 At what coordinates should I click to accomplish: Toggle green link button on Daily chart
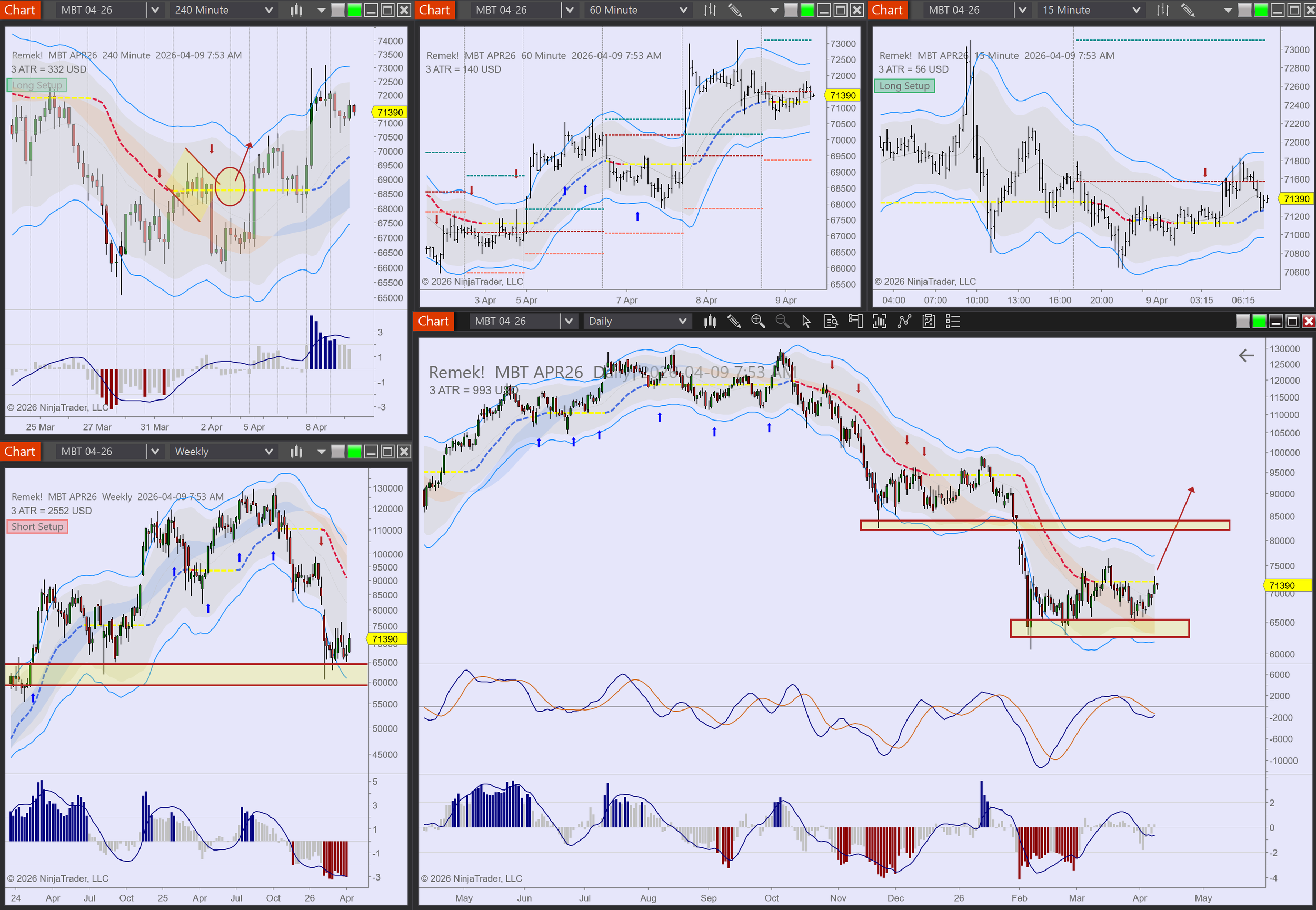coord(1259,322)
